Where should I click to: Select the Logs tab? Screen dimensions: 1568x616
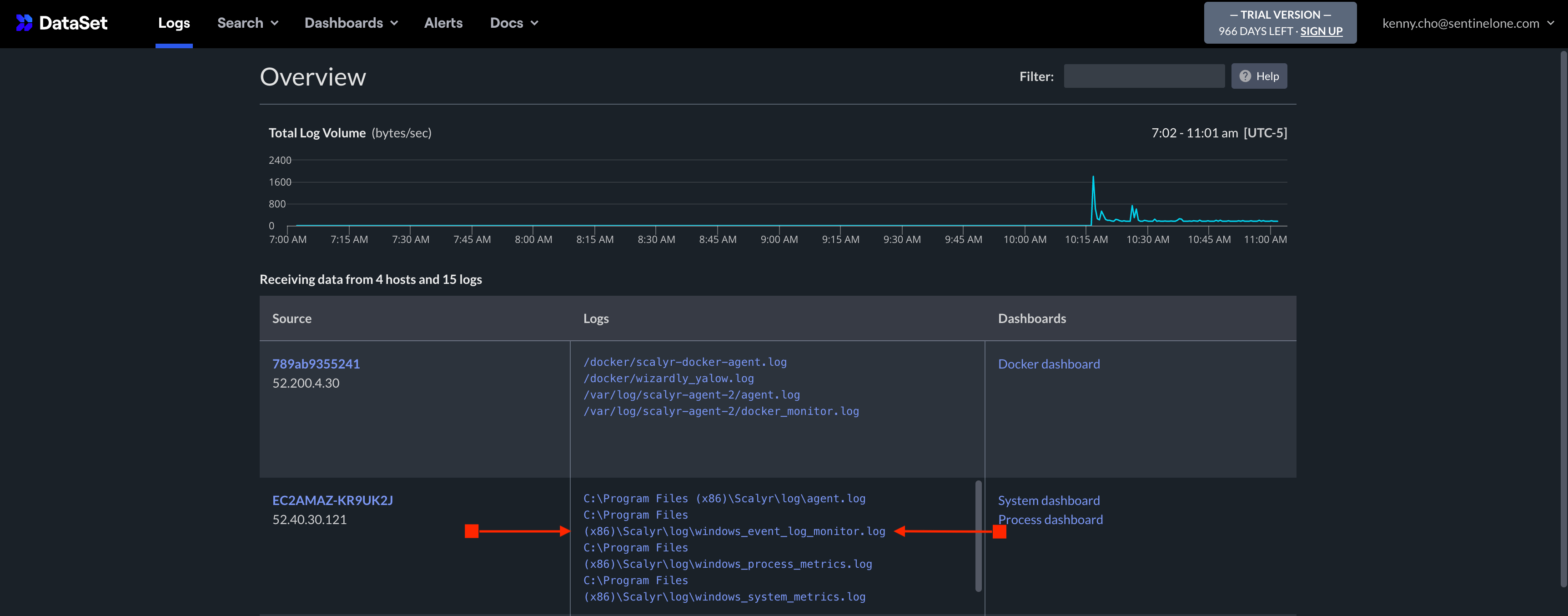coord(173,23)
